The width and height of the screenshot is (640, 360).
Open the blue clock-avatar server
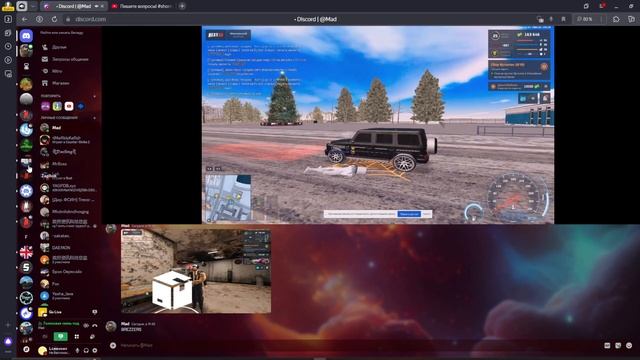[26, 130]
